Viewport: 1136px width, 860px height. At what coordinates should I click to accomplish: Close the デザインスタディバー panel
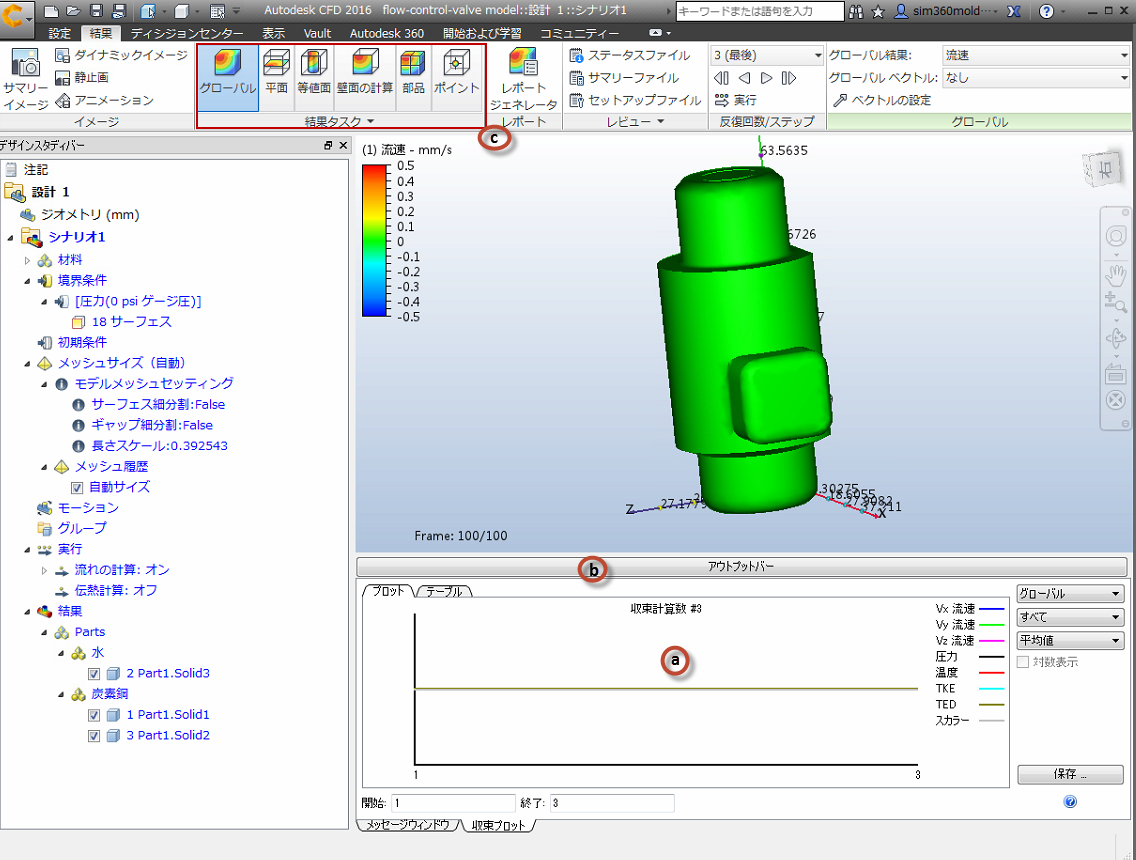pos(343,146)
